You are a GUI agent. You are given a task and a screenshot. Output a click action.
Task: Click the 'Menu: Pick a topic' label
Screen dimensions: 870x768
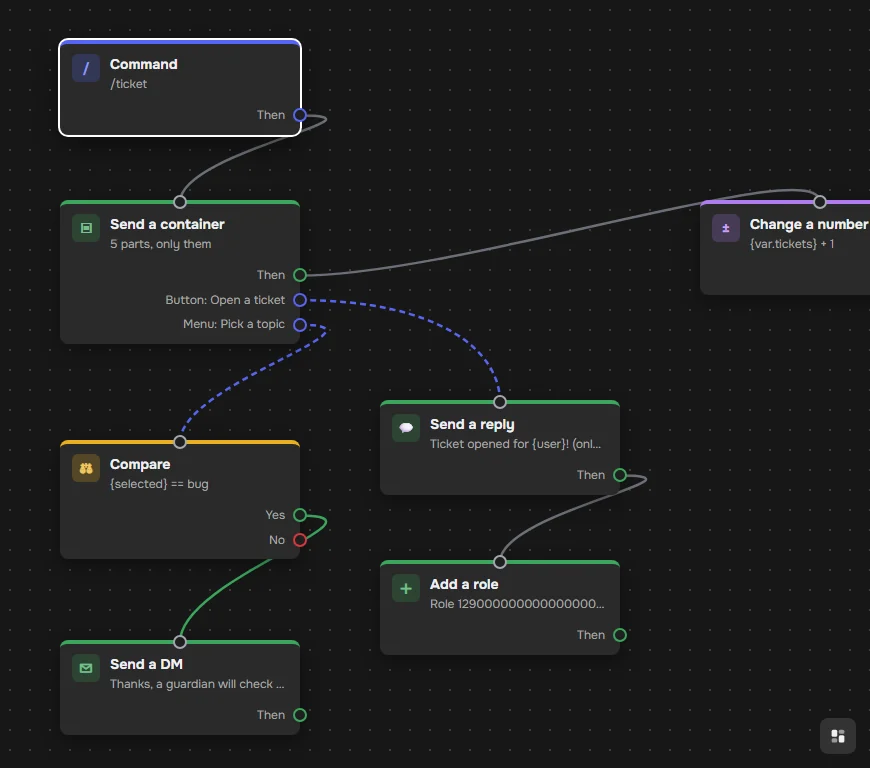click(234, 324)
